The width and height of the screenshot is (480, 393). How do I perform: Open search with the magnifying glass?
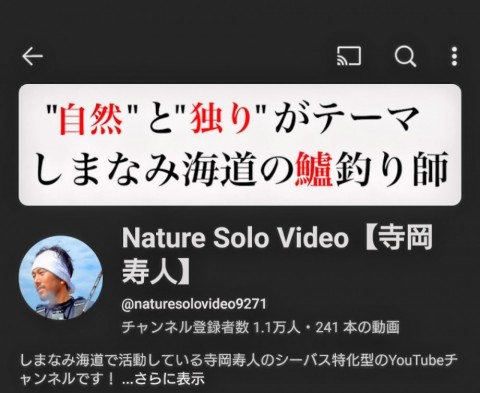click(x=405, y=56)
